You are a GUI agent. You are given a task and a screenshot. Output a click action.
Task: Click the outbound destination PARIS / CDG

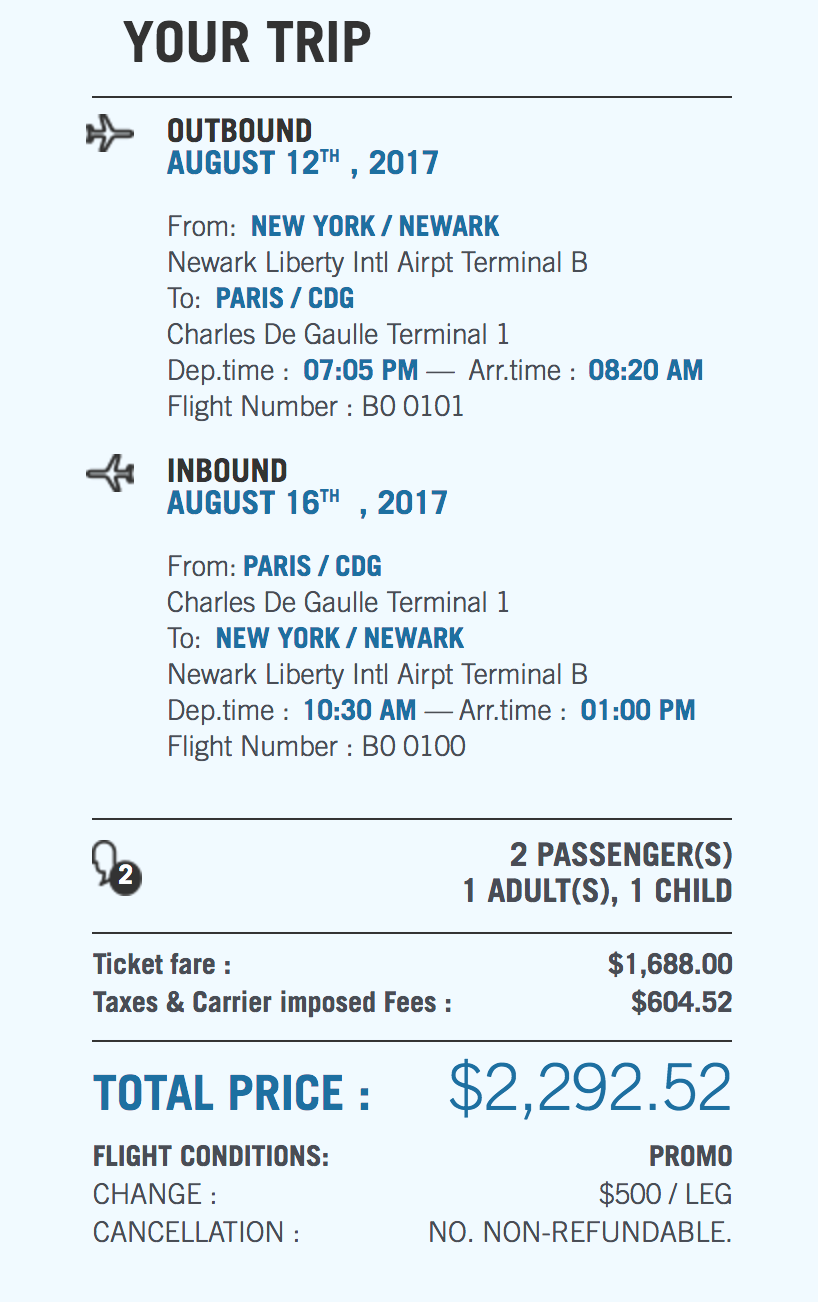[x=285, y=299]
